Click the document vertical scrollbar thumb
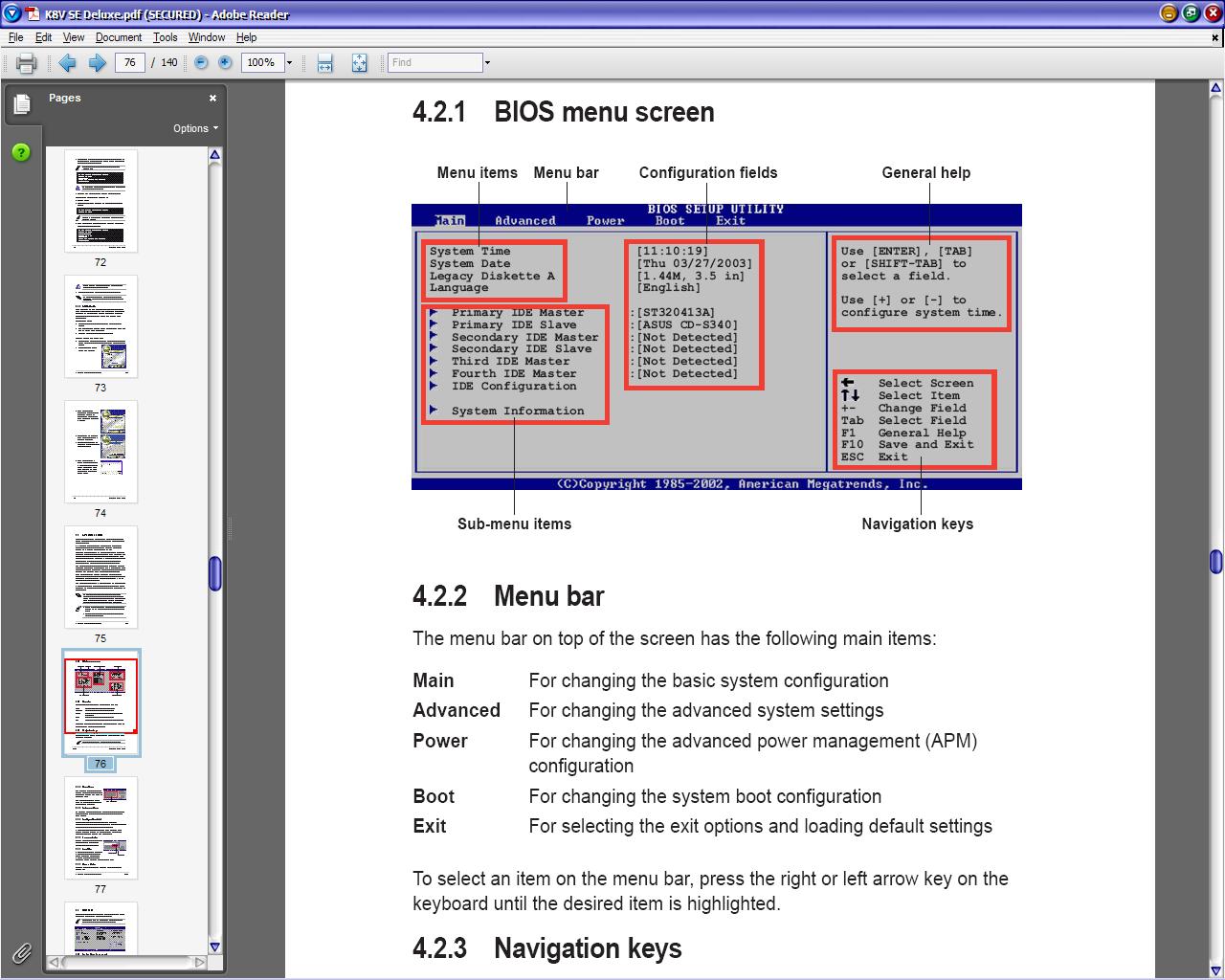Image resolution: width=1225 pixels, height=980 pixels. point(1215,561)
